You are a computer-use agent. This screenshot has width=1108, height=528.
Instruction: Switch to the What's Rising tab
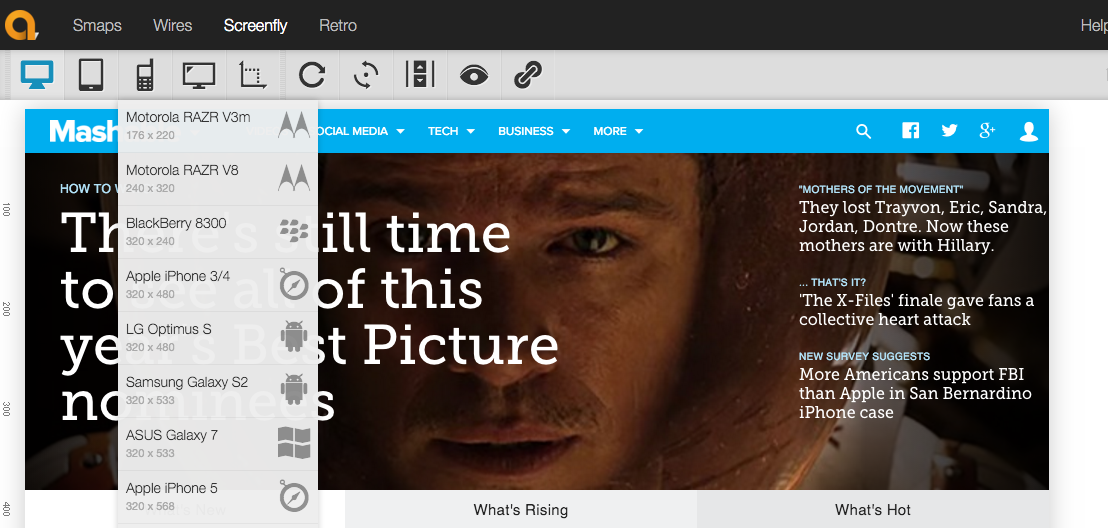click(x=521, y=510)
